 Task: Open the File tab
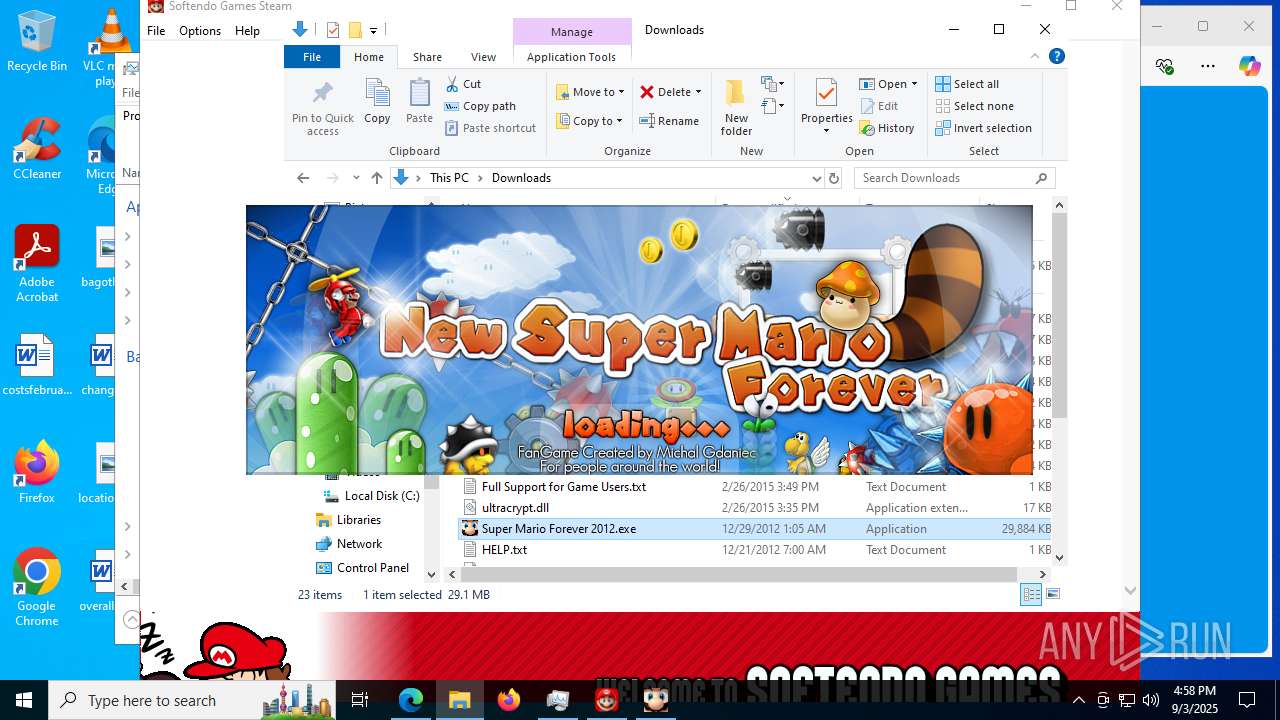pyautogui.click(x=312, y=57)
